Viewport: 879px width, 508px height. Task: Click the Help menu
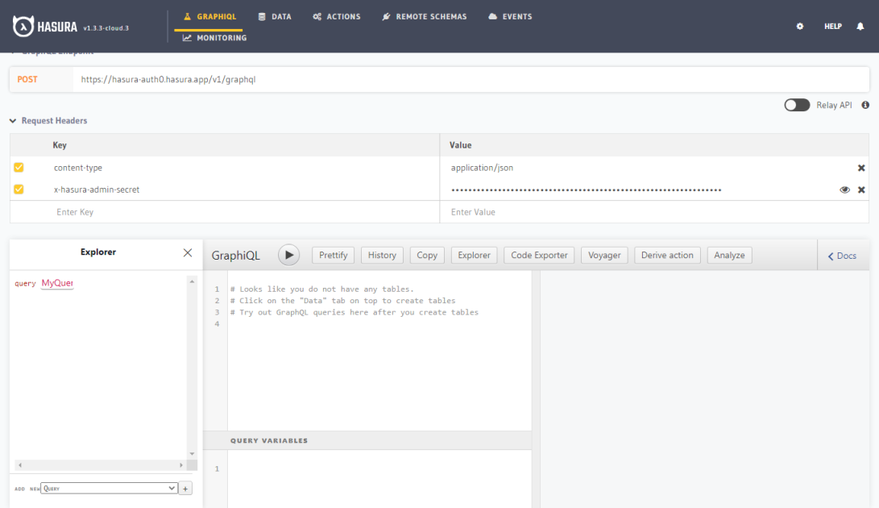coord(832,26)
